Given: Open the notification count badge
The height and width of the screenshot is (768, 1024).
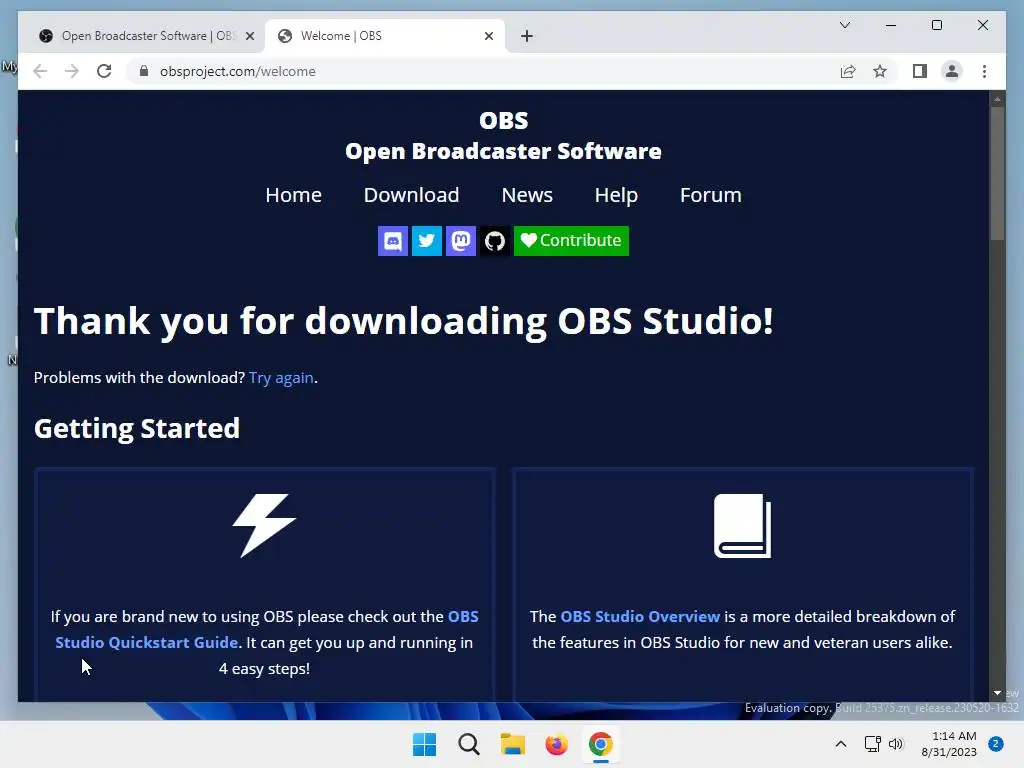Looking at the screenshot, I should [x=996, y=744].
